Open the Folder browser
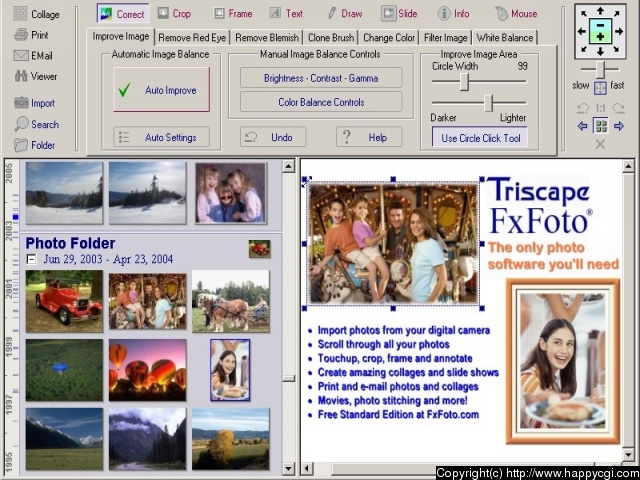640x480 pixels. tap(34, 145)
